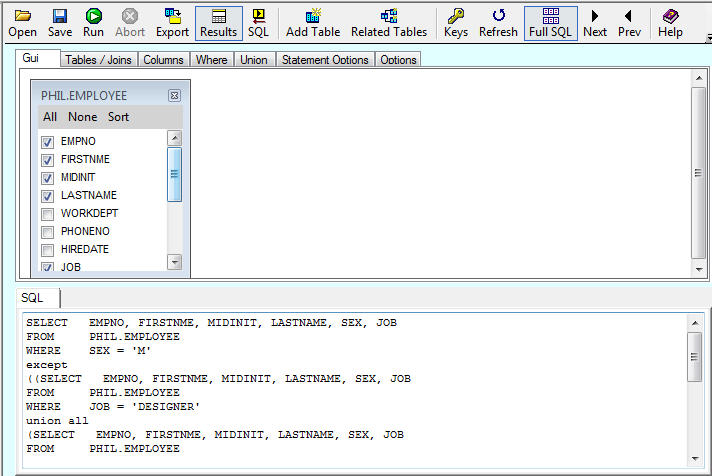Click WHERE JOB = 'DESIGNER' line
This screenshot has width=712, height=476.
click(113, 407)
